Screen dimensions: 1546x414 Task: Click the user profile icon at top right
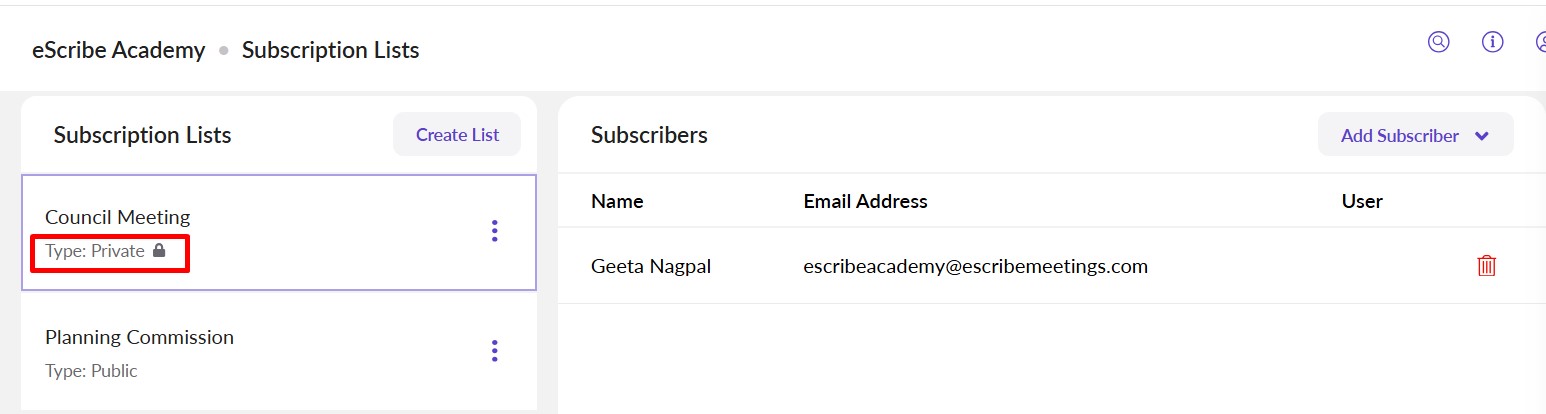point(1541,42)
